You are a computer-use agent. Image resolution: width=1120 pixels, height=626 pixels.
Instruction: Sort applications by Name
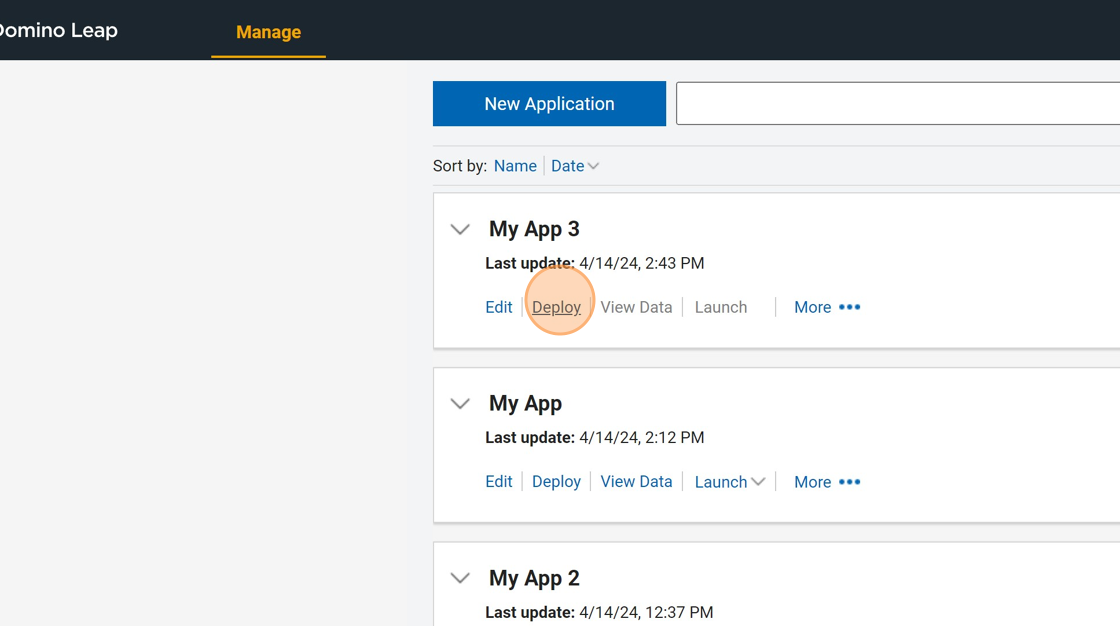tap(515, 166)
